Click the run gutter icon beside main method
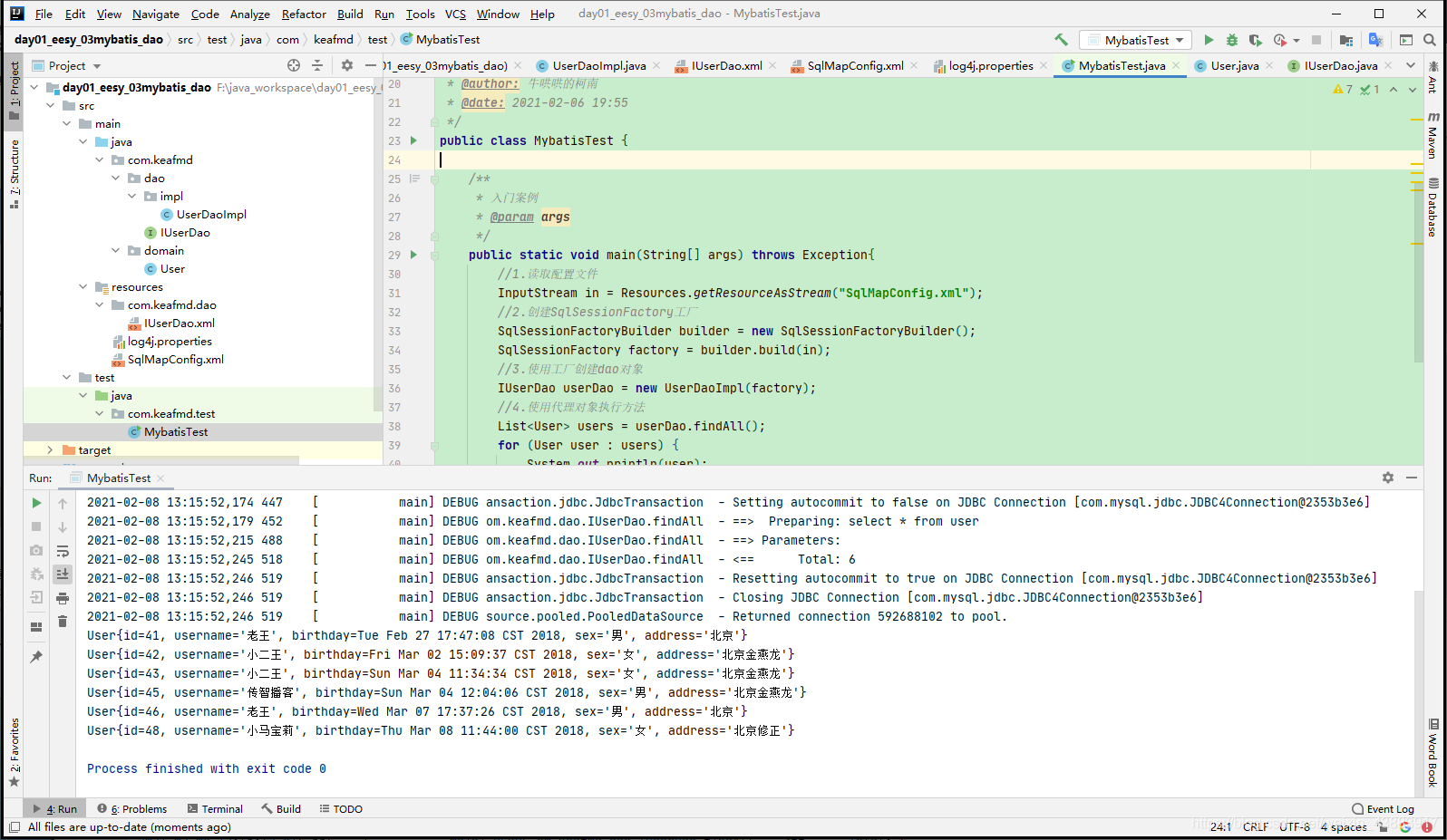Screen dimensions: 1447x840 click(413, 255)
